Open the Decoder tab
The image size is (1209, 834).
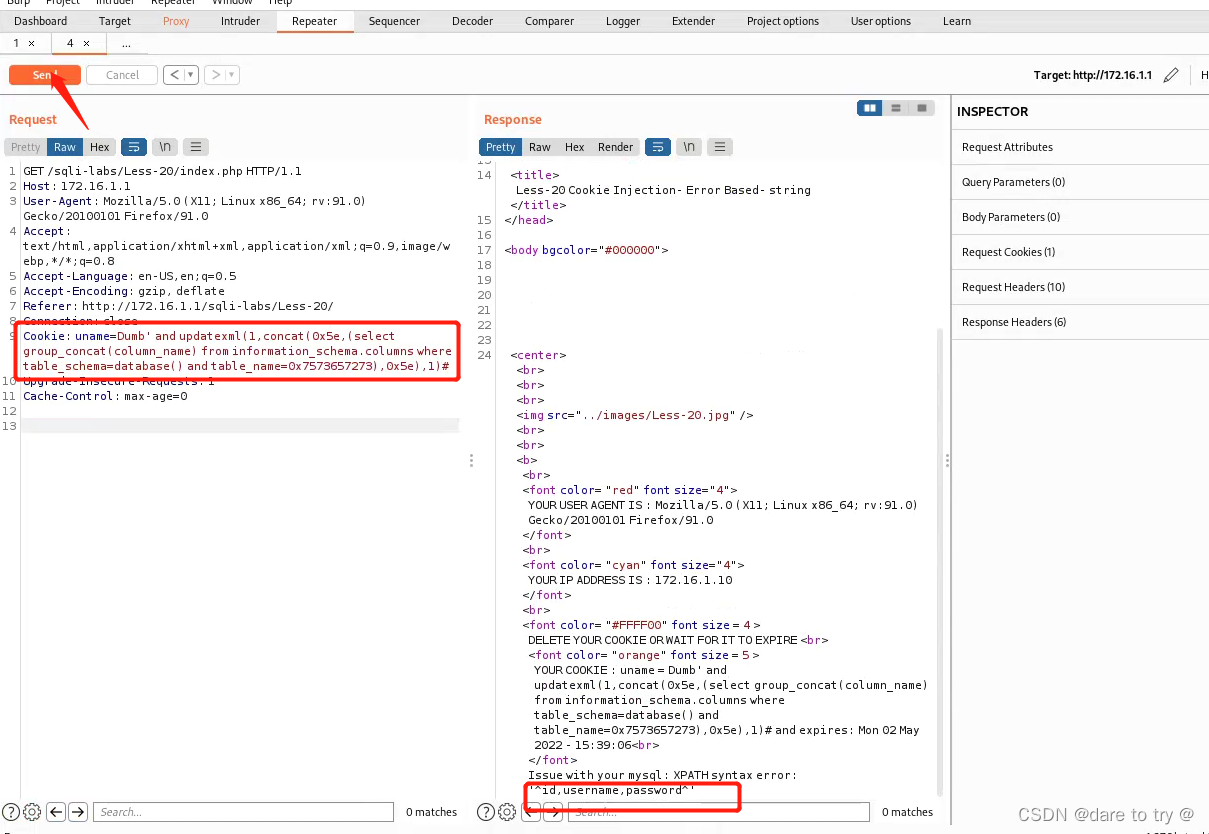point(473,21)
